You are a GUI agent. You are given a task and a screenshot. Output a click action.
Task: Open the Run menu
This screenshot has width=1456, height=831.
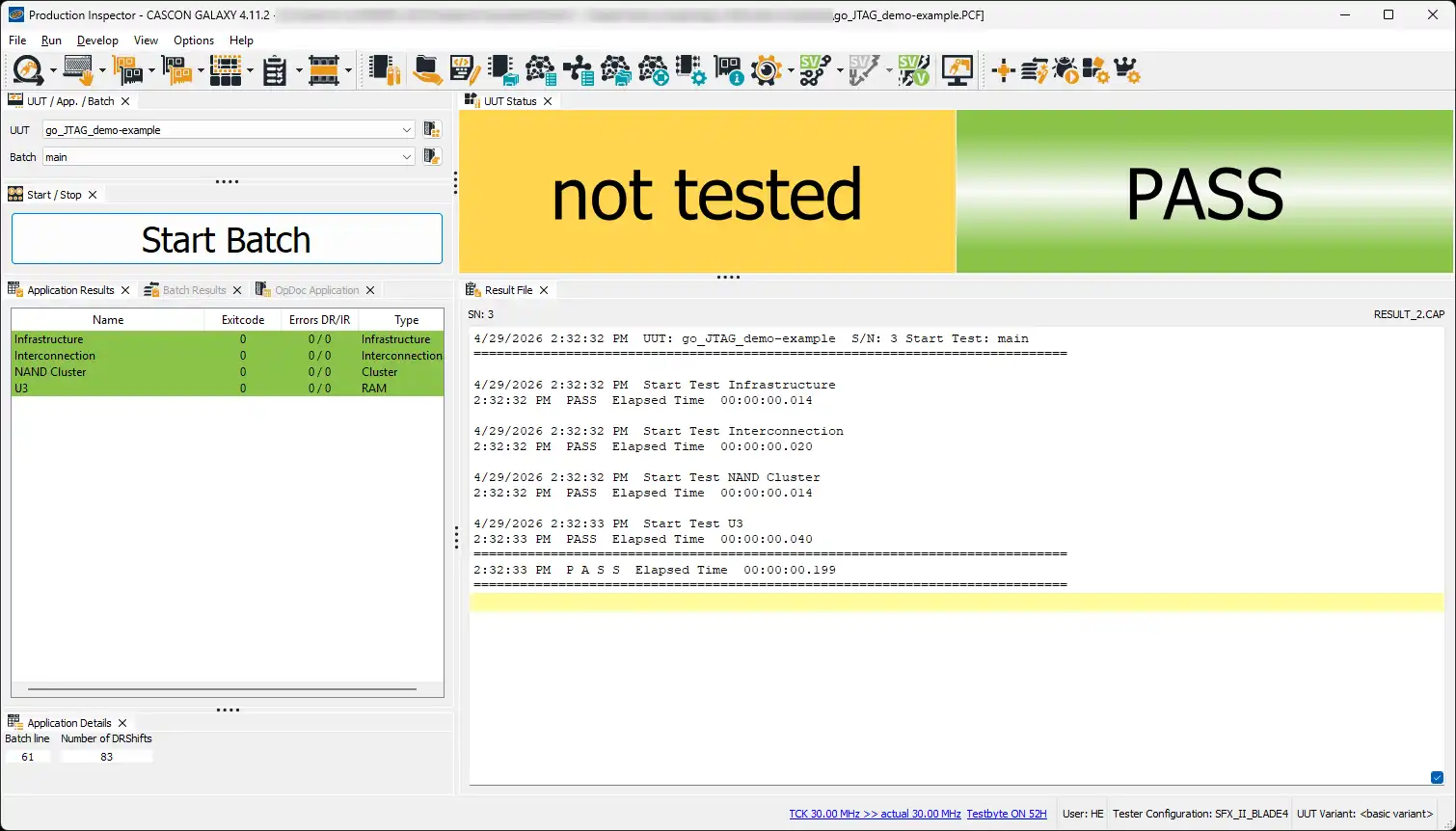[x=51, y=40]
